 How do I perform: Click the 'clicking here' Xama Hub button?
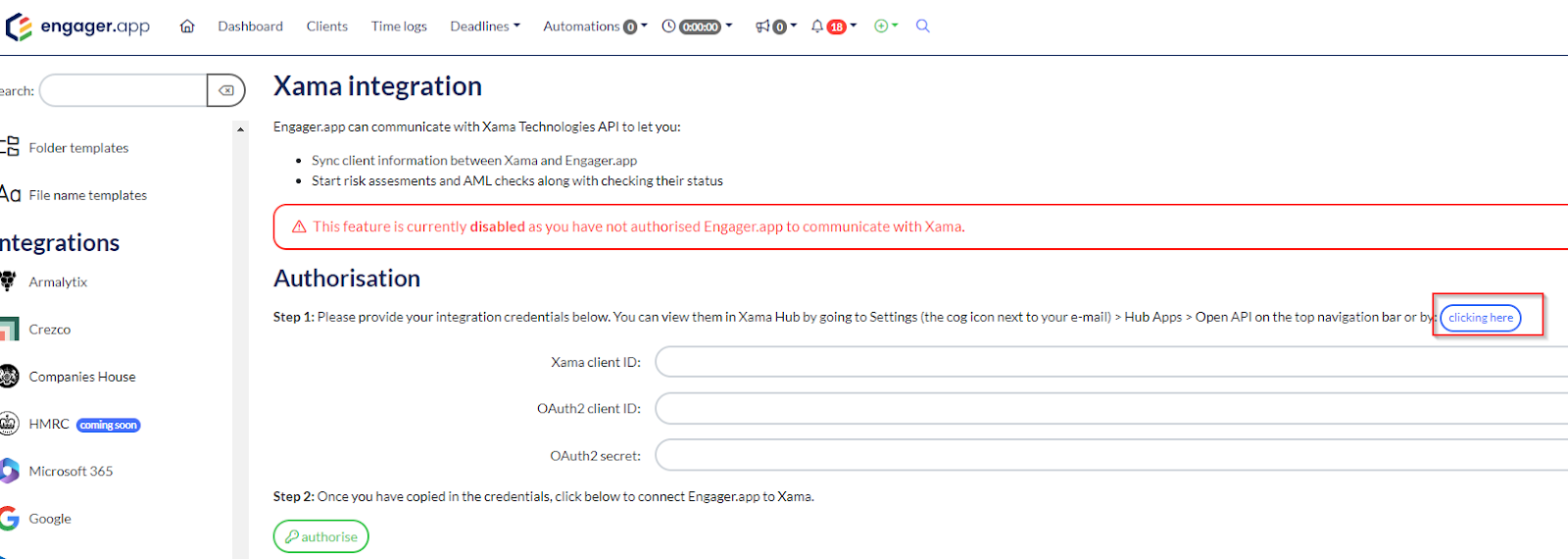[x=1481, y=318]
